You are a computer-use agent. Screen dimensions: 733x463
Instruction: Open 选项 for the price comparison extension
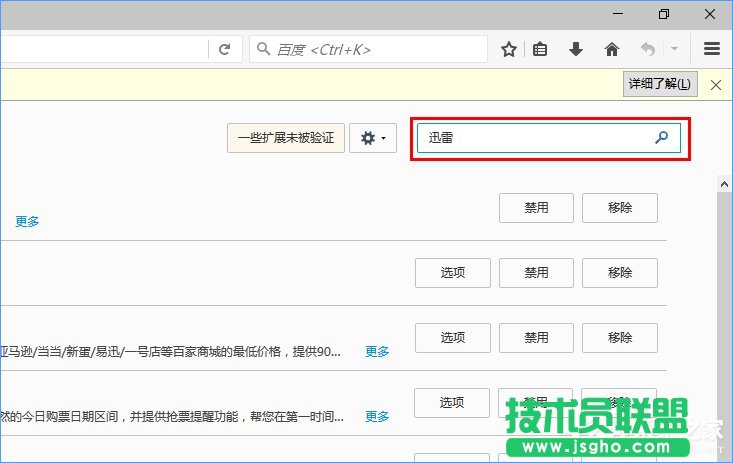tap(453, 338)
